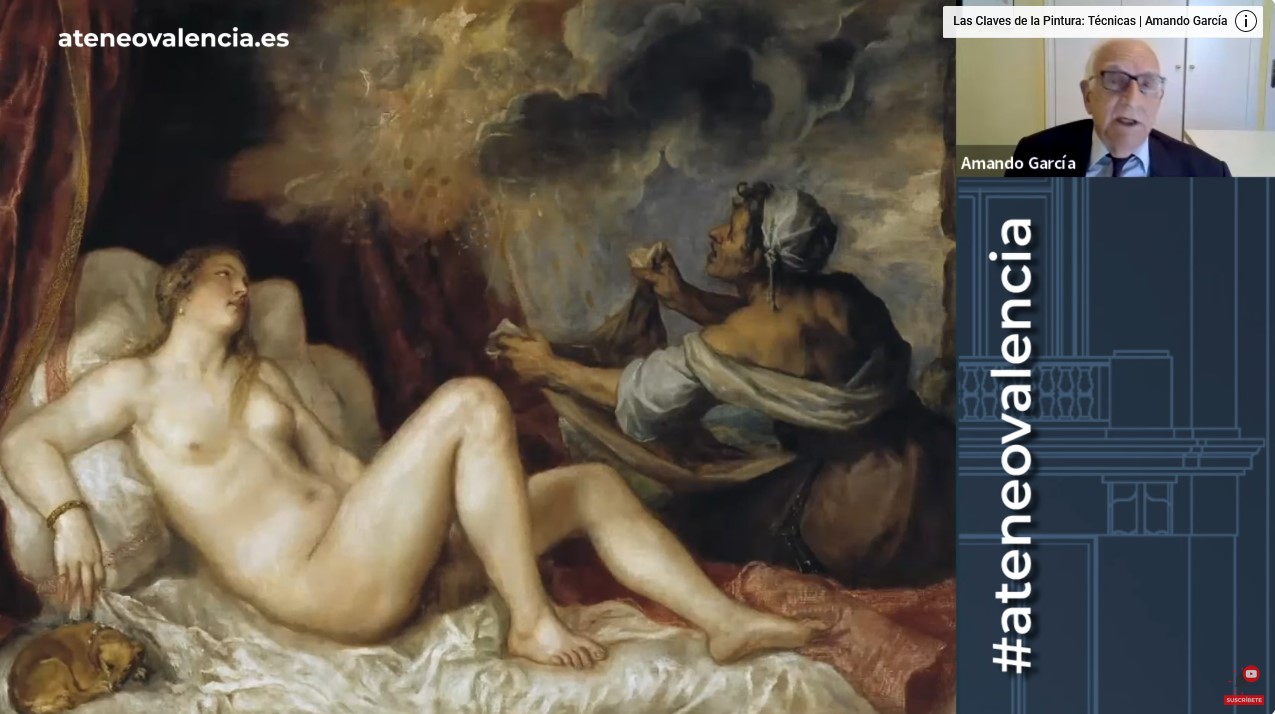This screenshot has width=1275, height=714.
Task: Open the video title 'Las Claves de la Pintura'
Action: click(1089, 21)
